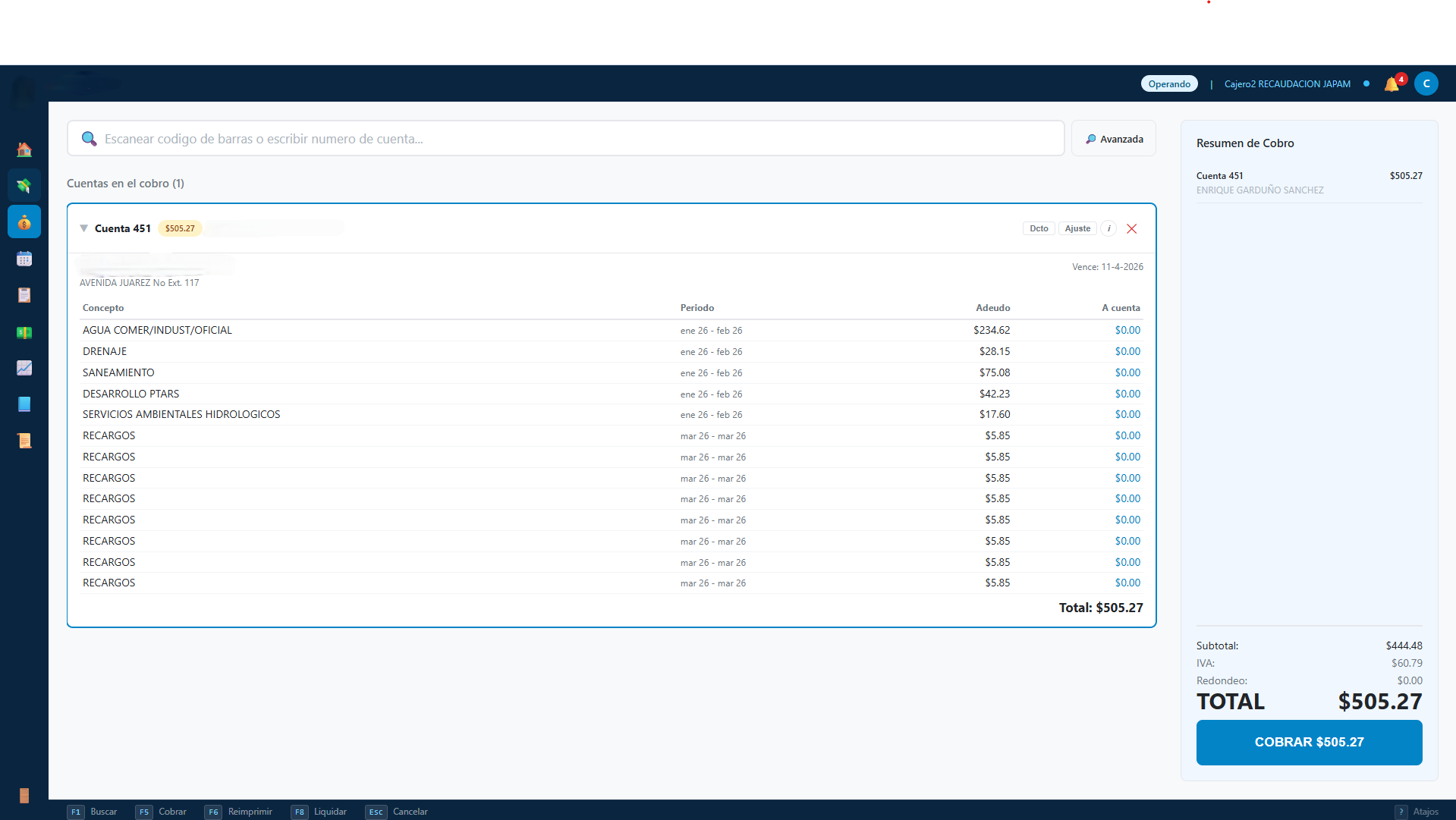Open the Home panel in sidebar

24,149
